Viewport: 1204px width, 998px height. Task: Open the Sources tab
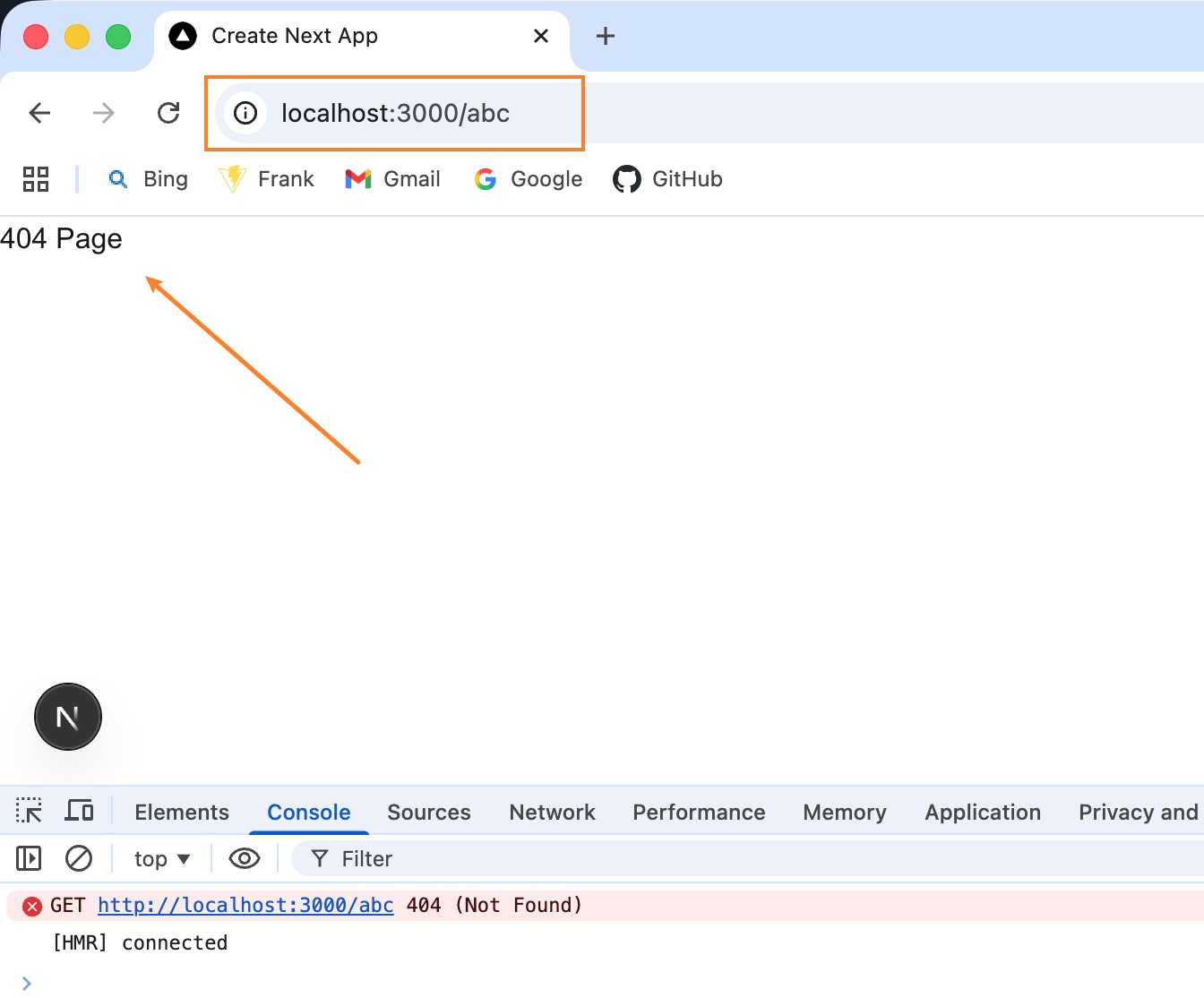click(x=428, y=812)
